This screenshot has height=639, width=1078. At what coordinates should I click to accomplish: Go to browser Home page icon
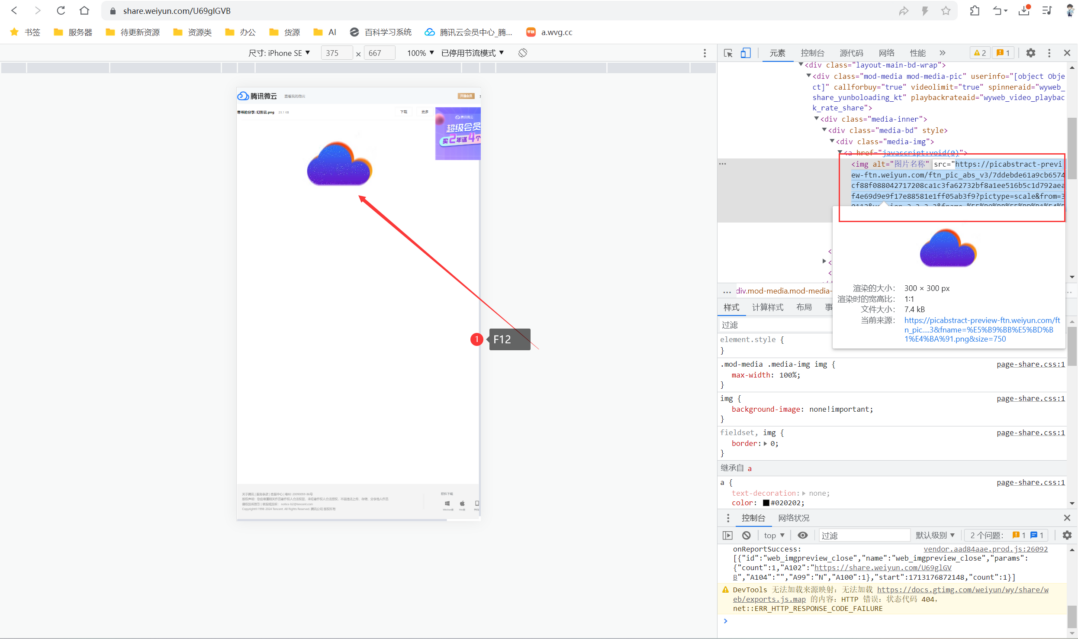click(x=84, y=10)
